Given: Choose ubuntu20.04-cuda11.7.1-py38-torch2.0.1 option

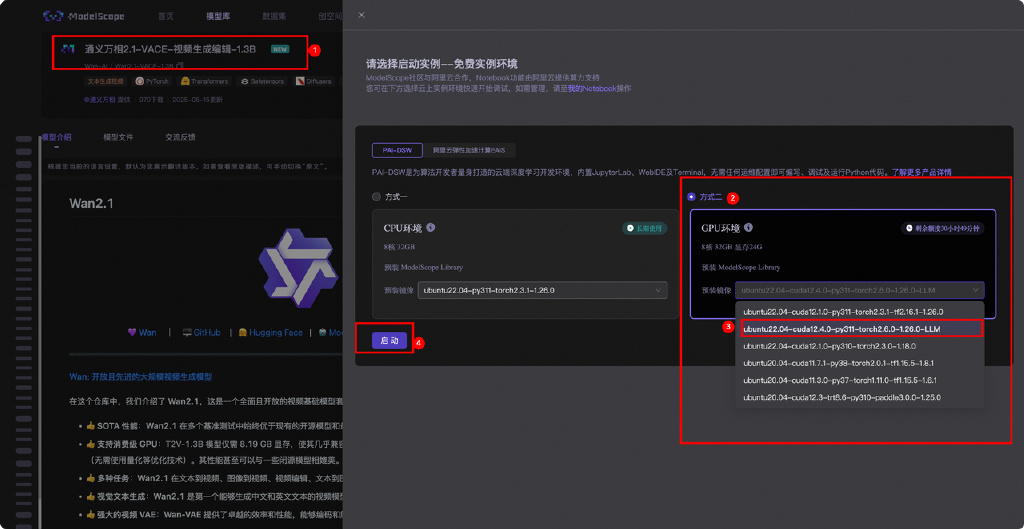Looking at the screenshot, I should click(859, 362).
